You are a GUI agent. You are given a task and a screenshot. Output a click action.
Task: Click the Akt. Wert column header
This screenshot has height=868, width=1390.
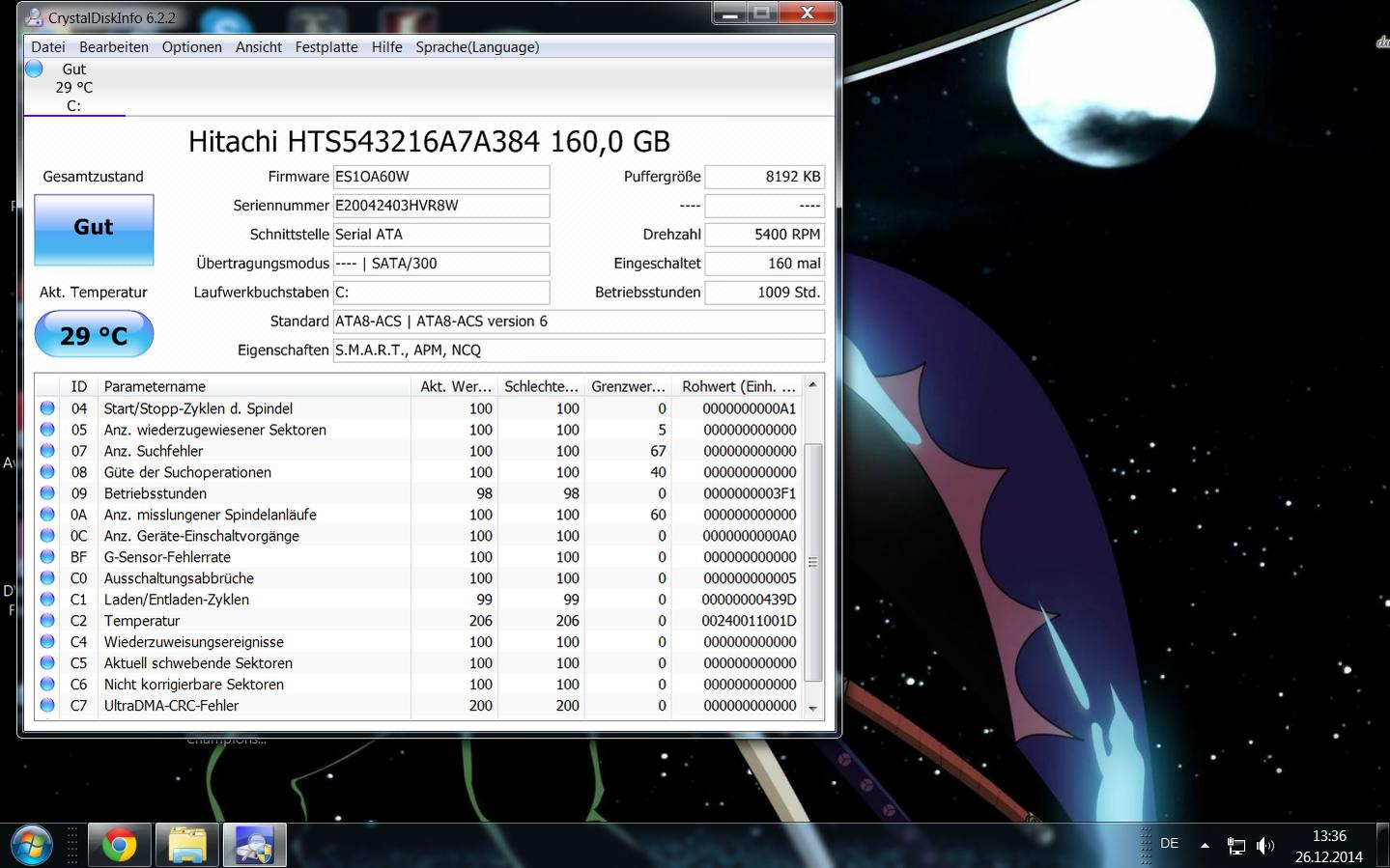(x=454, y=386)
